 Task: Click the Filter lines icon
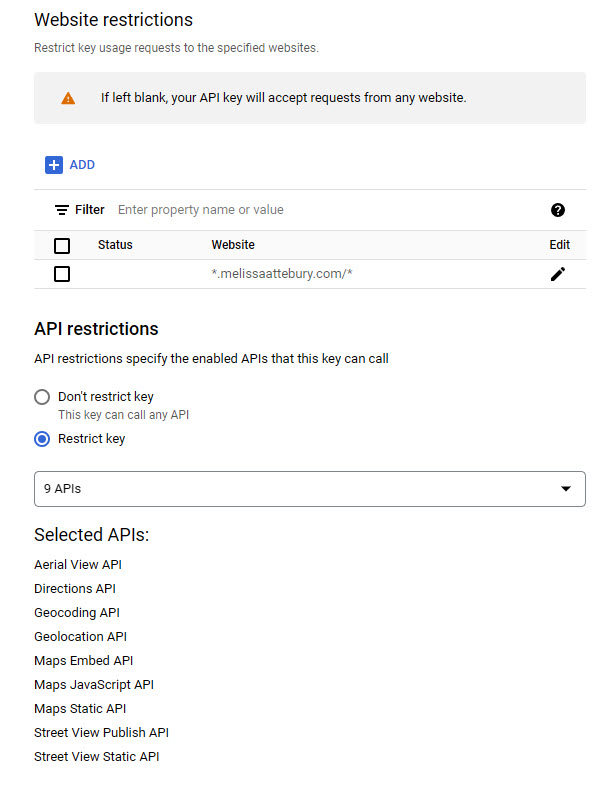(x=61, y=210)
